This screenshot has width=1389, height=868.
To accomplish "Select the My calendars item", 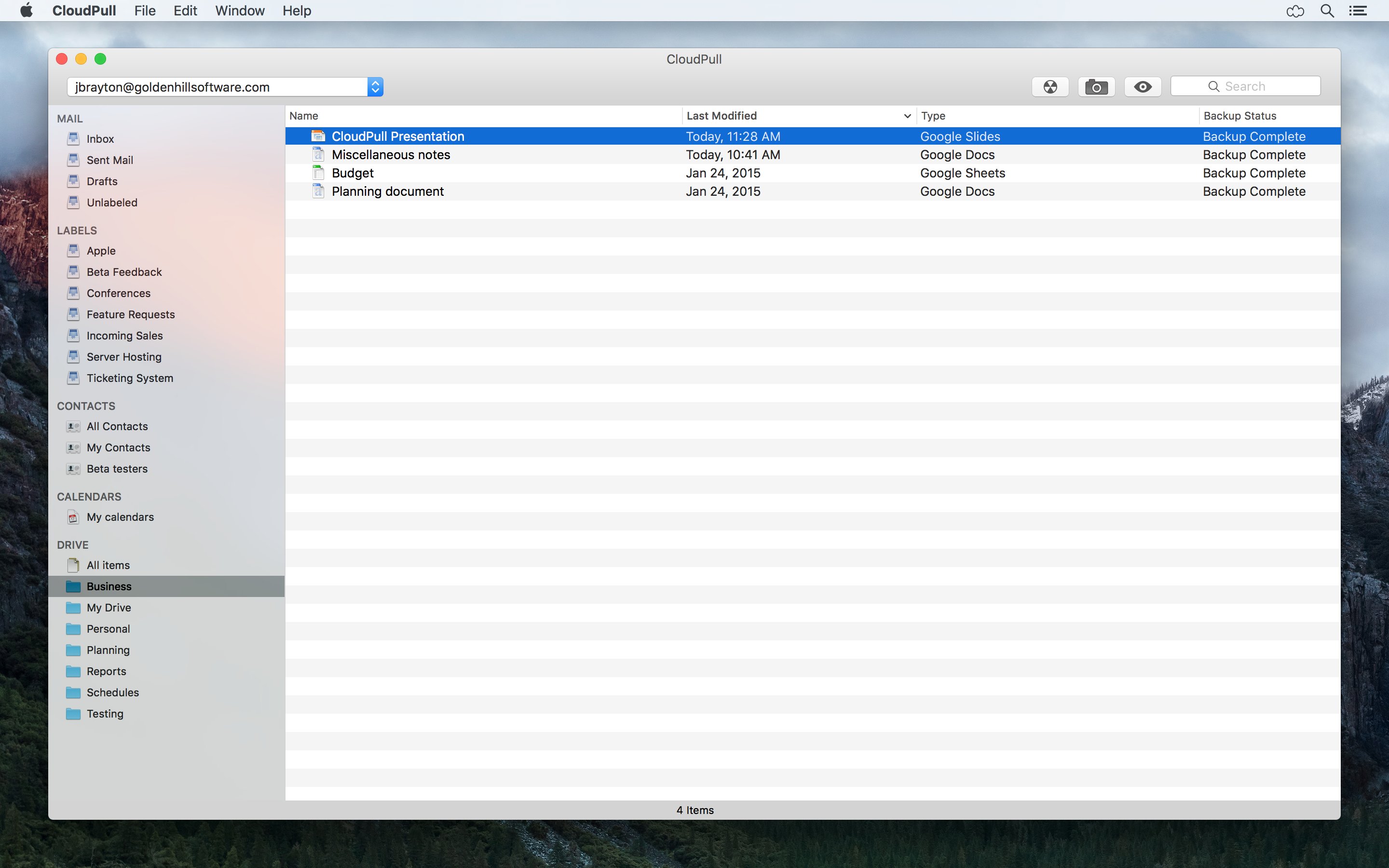I will pyautogui.click(x=120, y=516).
